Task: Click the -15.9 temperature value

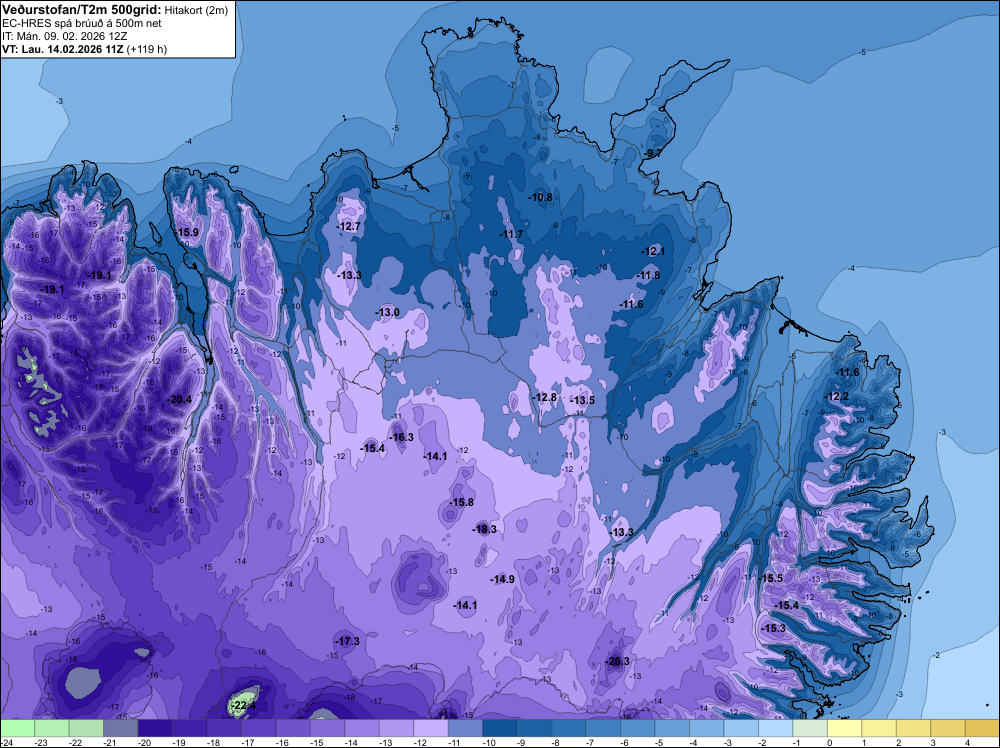Action: click(187, 232)
